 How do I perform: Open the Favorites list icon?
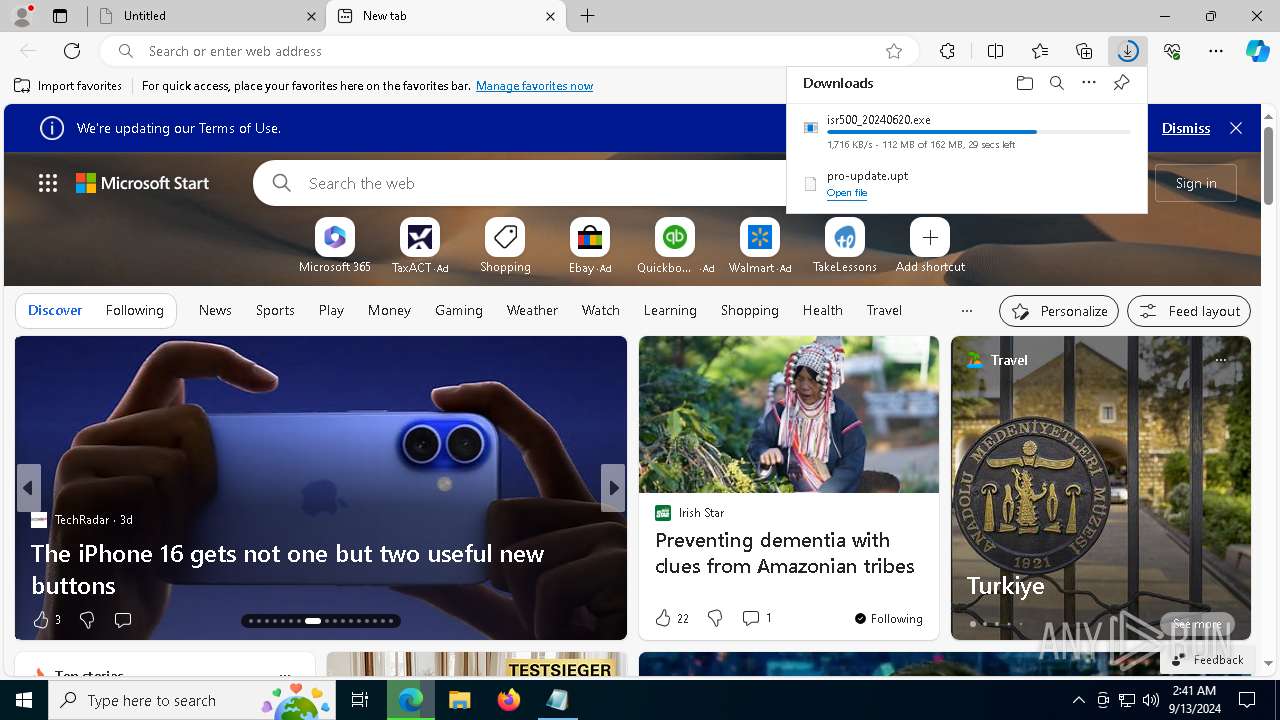[1040, 51]
